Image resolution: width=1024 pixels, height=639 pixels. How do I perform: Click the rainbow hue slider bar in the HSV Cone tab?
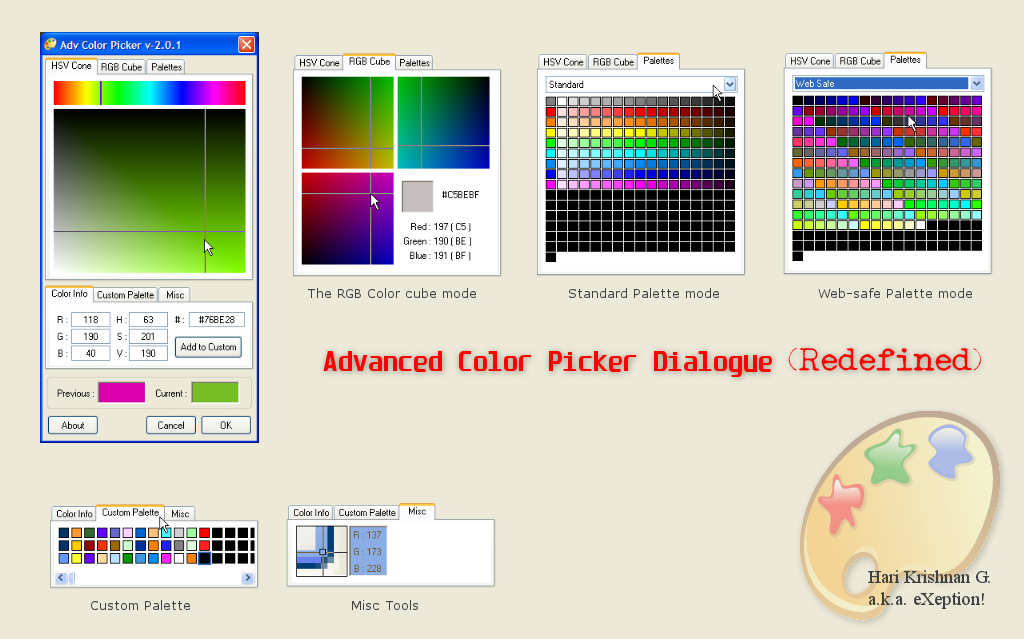[x=150, y=93]
